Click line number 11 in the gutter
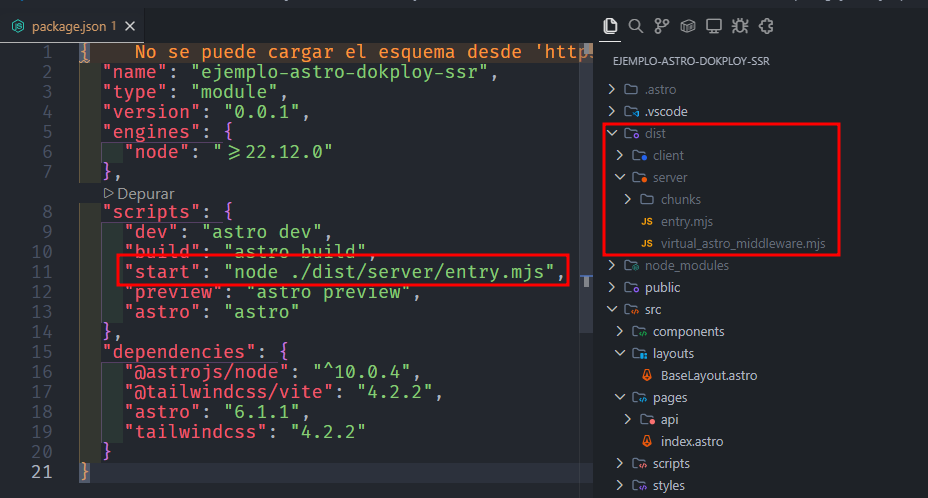Image resolution: width=928 pixels, height=498 pixels. click(x=41, y=272)
